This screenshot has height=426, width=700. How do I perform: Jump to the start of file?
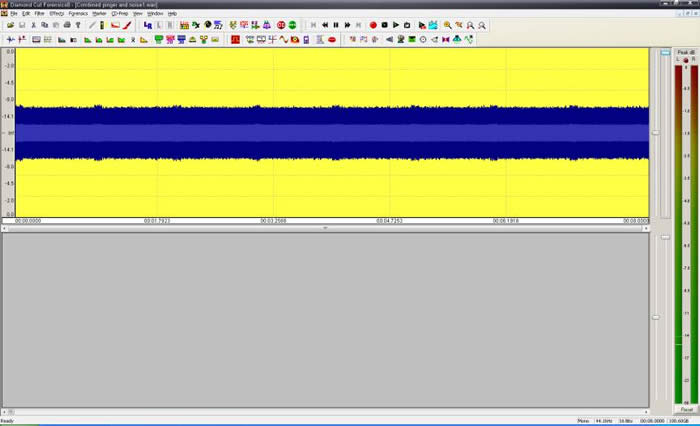tap(313, 25)
